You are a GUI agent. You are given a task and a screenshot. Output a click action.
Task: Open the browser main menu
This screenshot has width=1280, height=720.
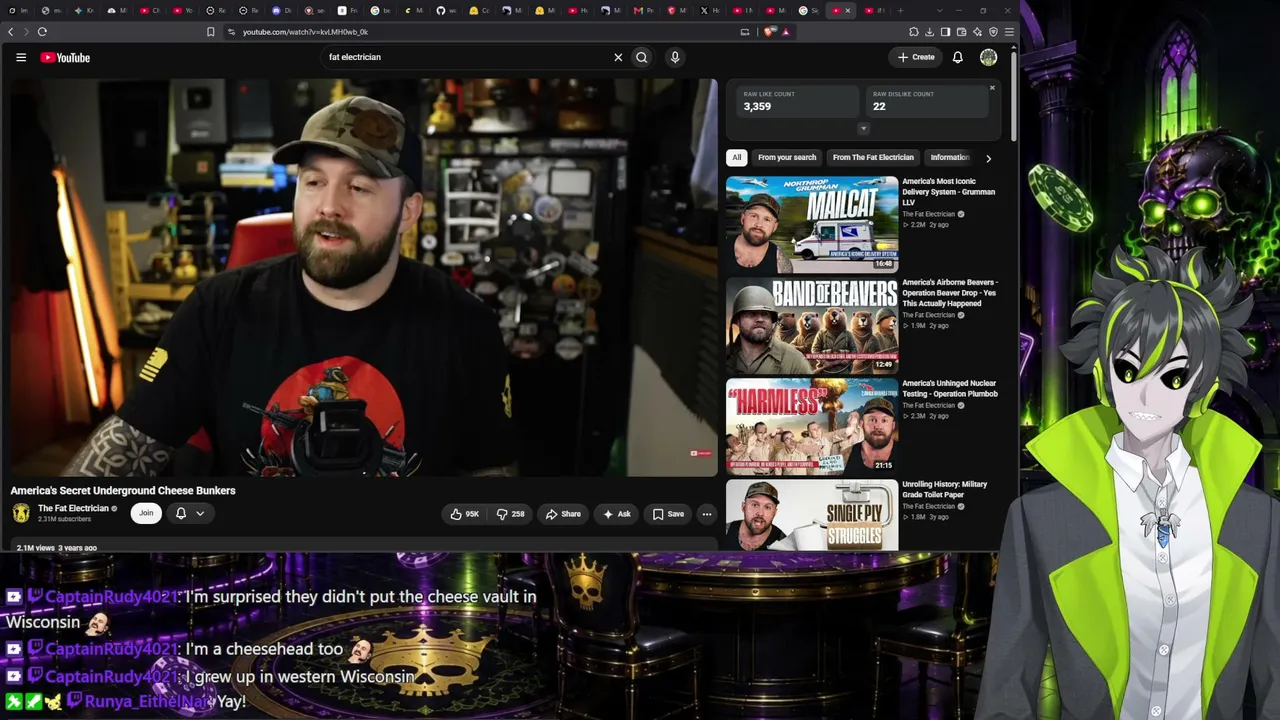click(1009, 32)
